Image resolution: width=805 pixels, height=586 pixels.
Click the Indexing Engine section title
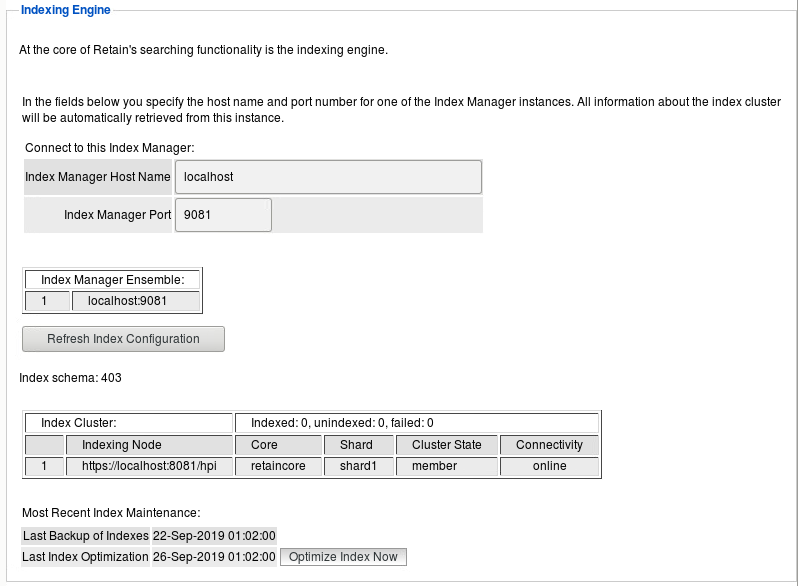[66, 10]
